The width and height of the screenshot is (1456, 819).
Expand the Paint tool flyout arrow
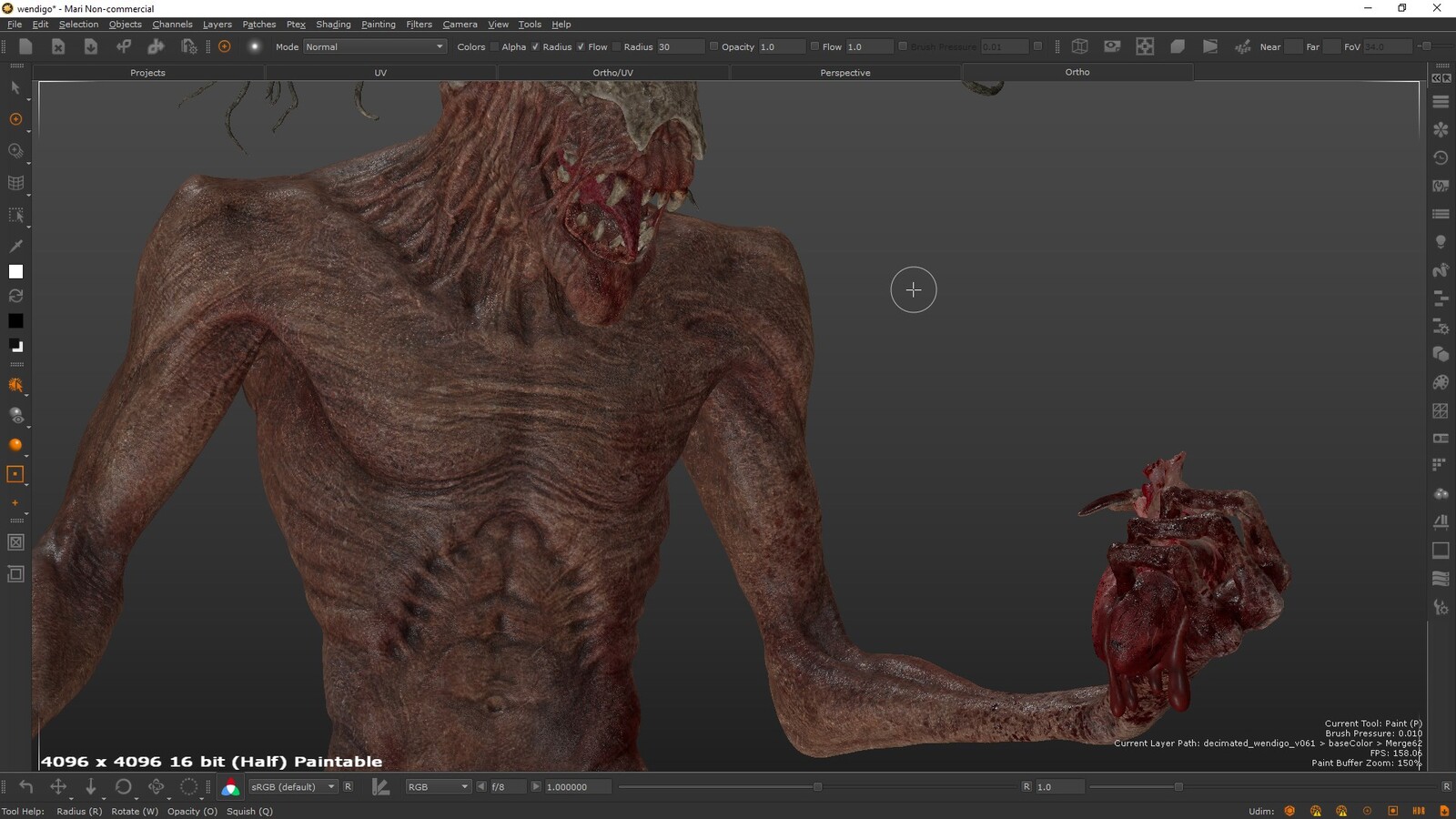point(28,131)
